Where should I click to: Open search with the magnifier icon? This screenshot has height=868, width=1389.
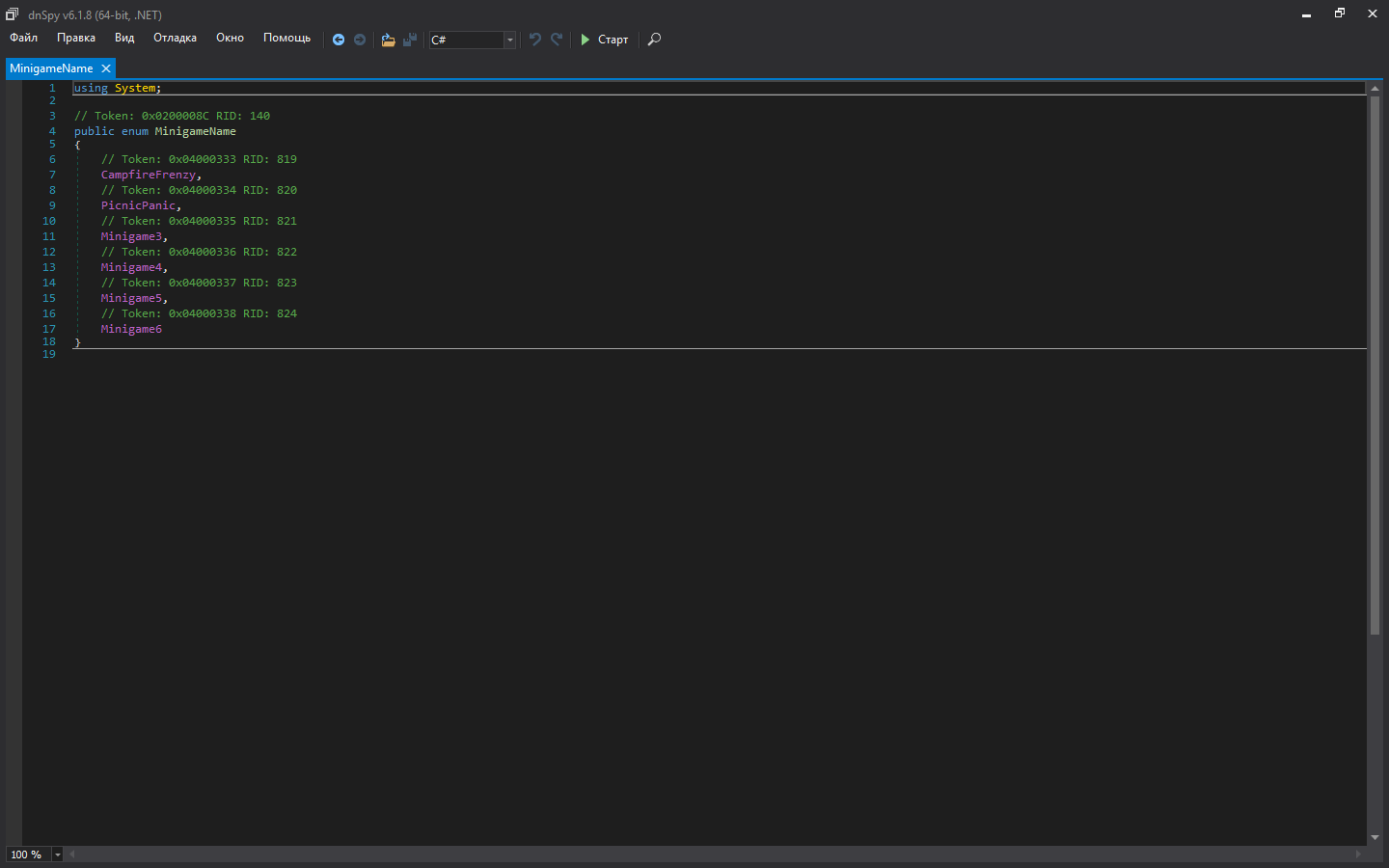[x=654, y=40]
